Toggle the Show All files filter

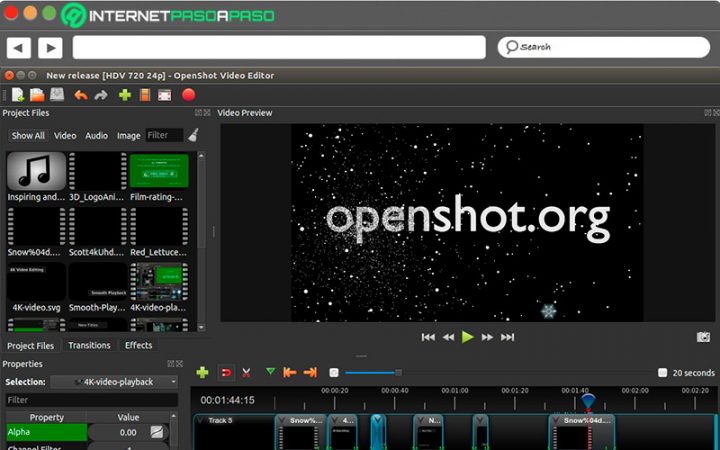pyautogui.click(x=28, y=135)
